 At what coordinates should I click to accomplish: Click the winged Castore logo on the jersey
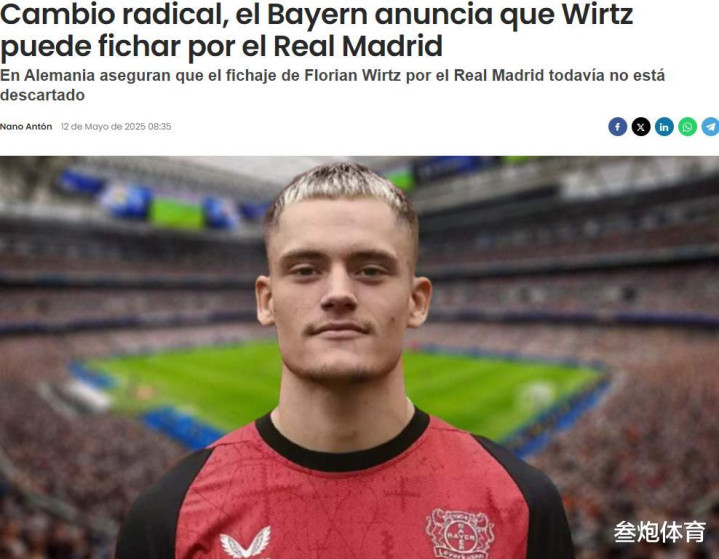point(245,542)
